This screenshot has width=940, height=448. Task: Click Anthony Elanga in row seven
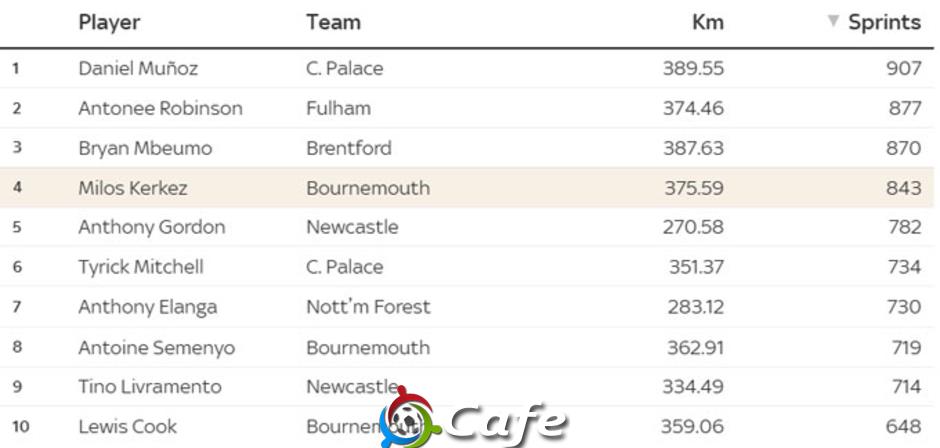pos(147,307)
